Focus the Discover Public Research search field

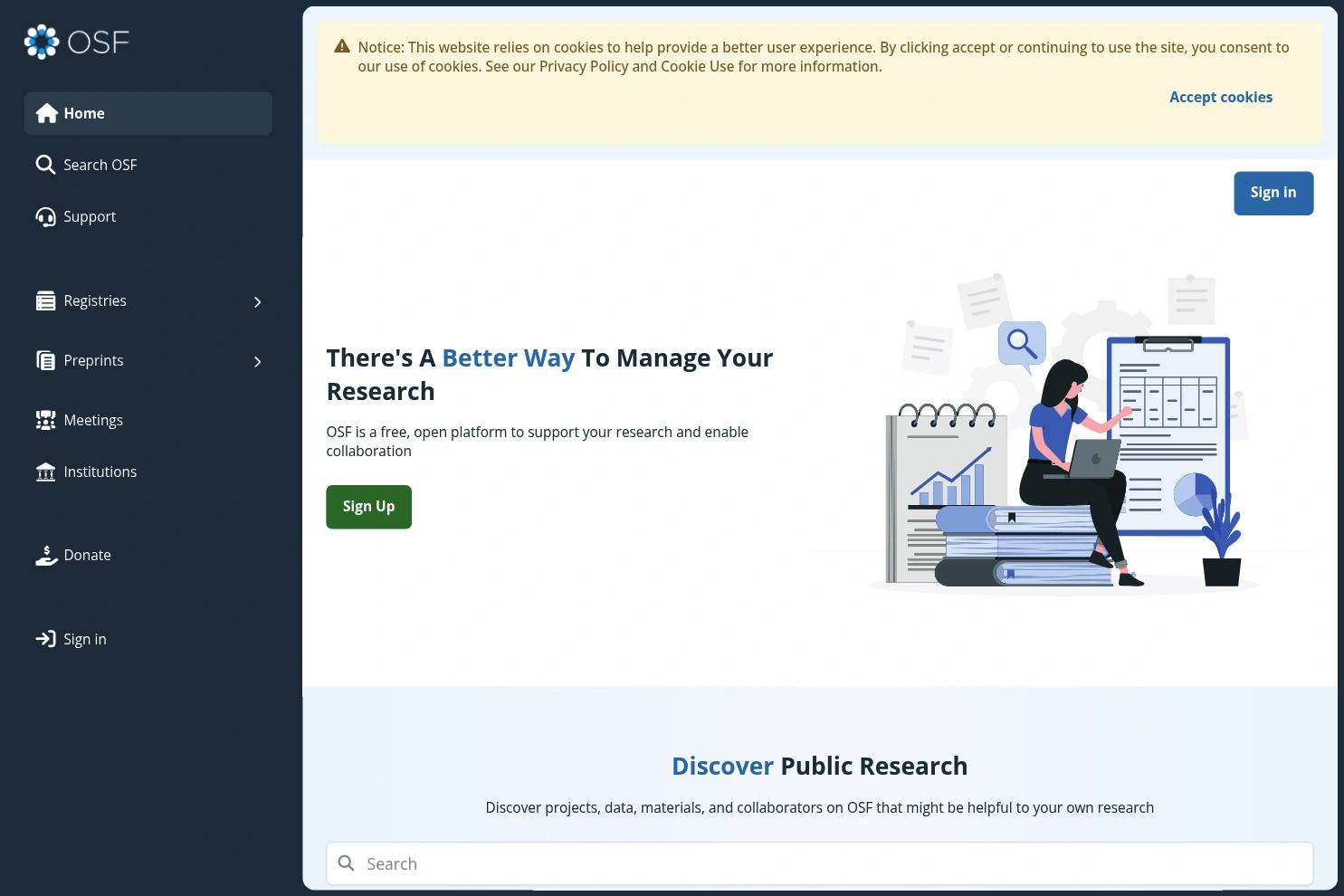[820, 863]
